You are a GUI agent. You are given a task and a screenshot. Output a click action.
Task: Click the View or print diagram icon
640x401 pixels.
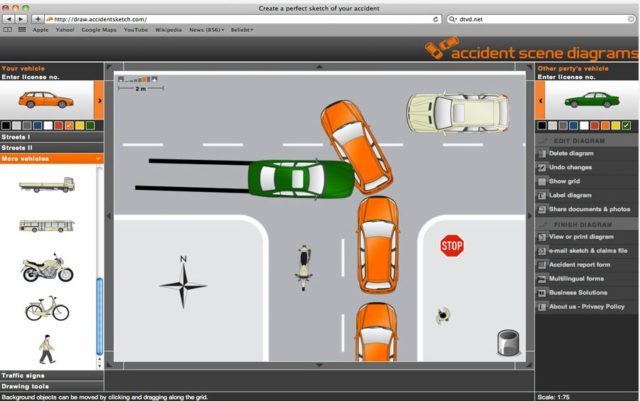coord(542,237)
